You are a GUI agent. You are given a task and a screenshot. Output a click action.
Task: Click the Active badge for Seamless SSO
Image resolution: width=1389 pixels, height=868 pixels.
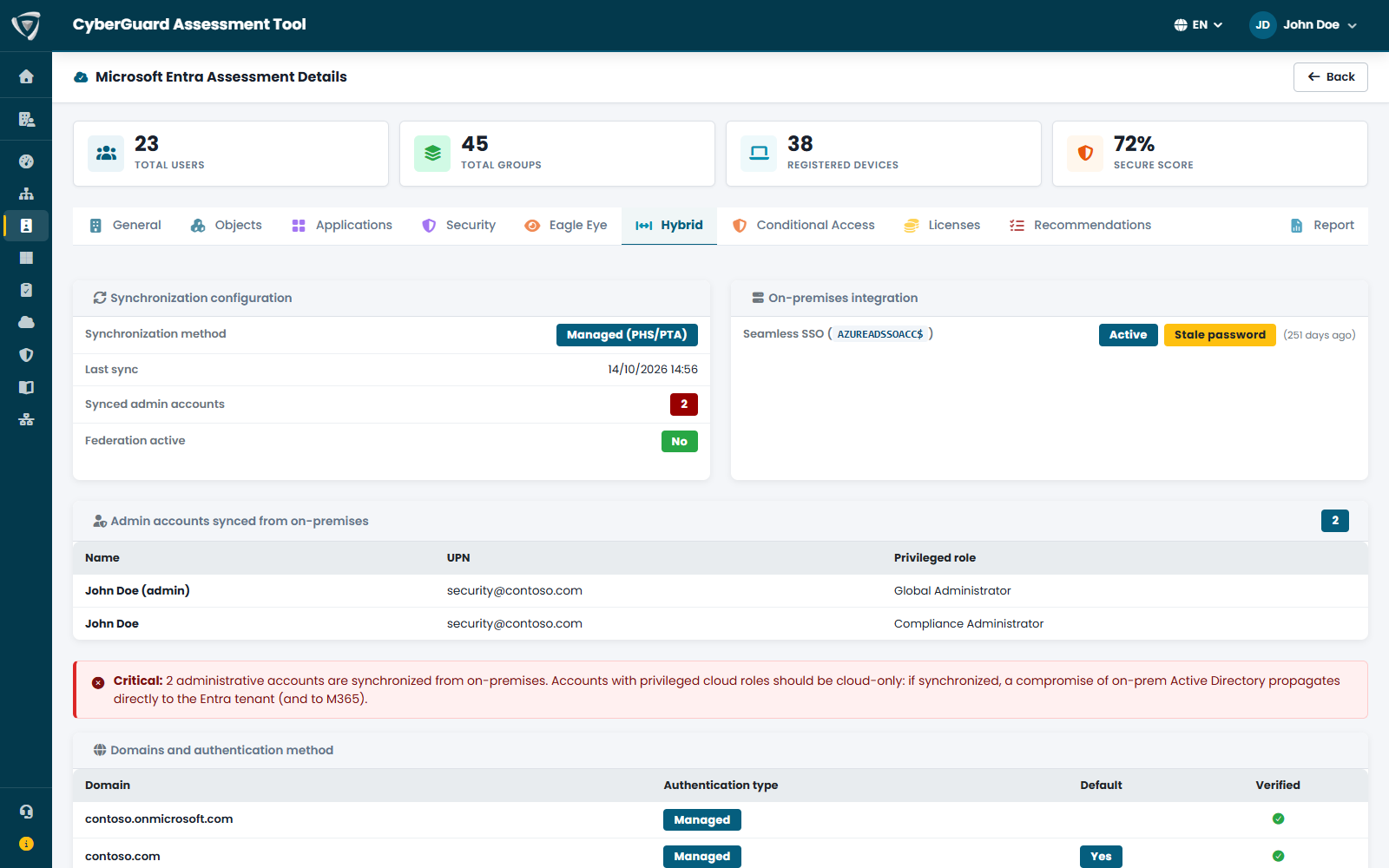click(1128, 335)
